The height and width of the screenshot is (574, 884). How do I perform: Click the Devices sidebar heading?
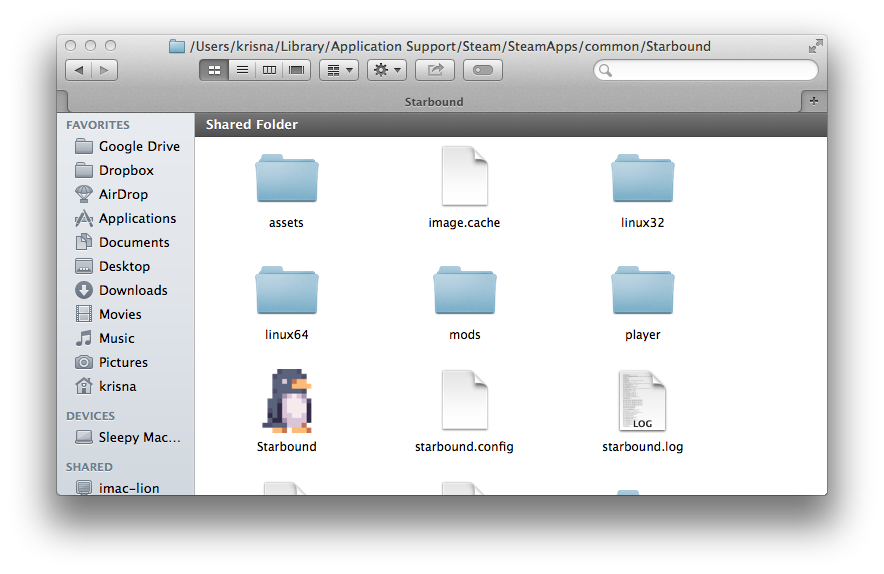[x=91, y=416]
